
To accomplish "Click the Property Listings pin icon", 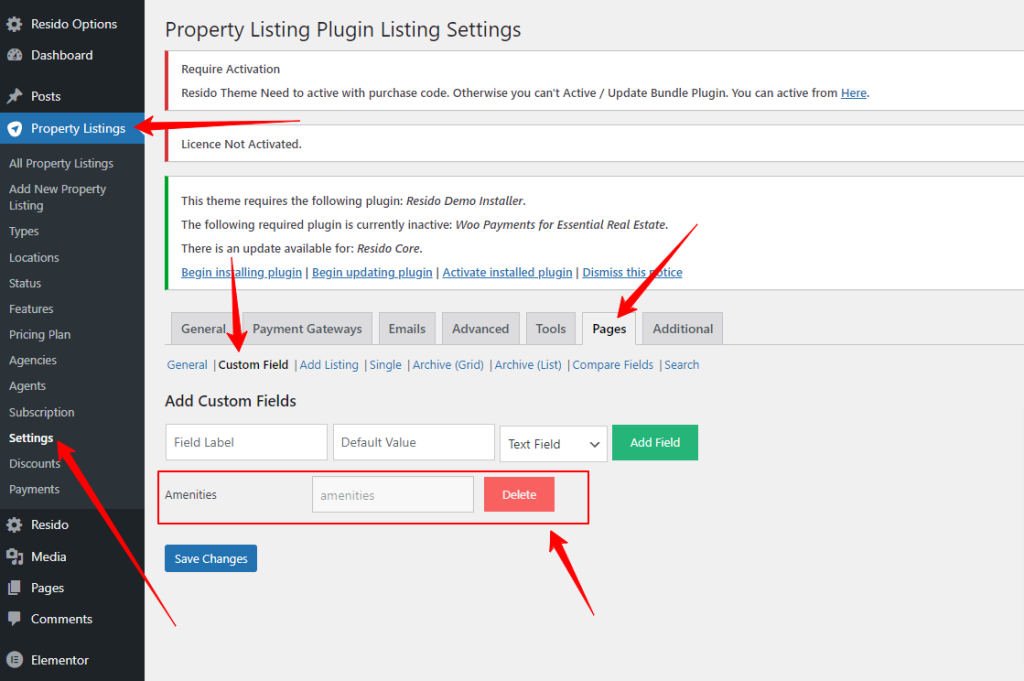I will click(17, 128).
